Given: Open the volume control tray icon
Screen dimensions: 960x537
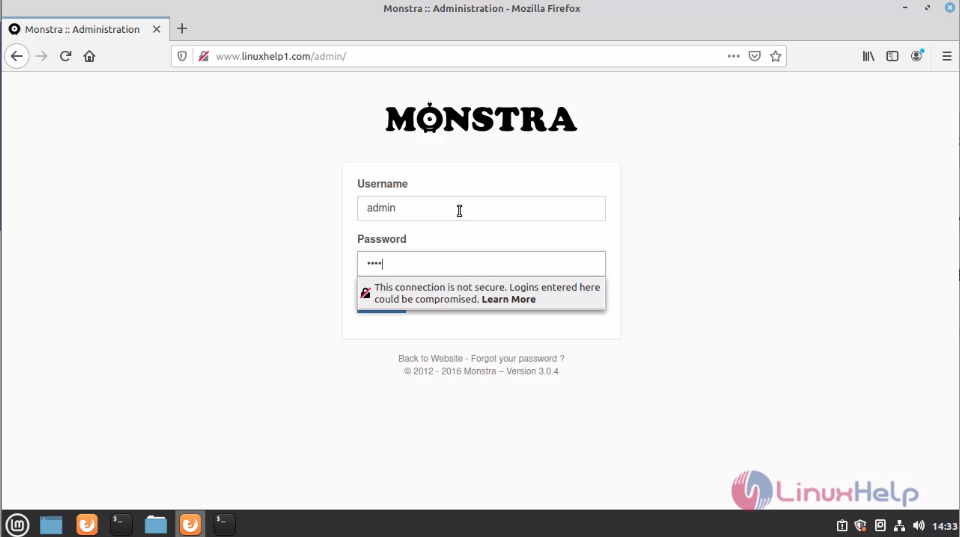Looking at the screenshot, I should (x=918, y=526).
